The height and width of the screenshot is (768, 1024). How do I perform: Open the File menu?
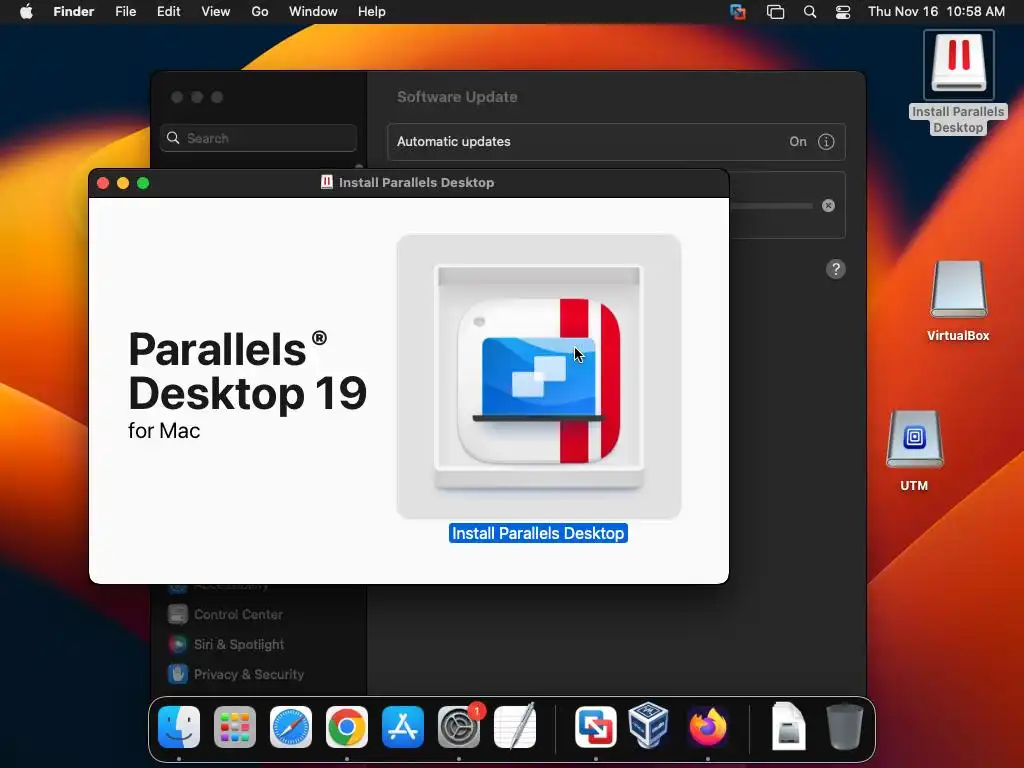point(125,12)
